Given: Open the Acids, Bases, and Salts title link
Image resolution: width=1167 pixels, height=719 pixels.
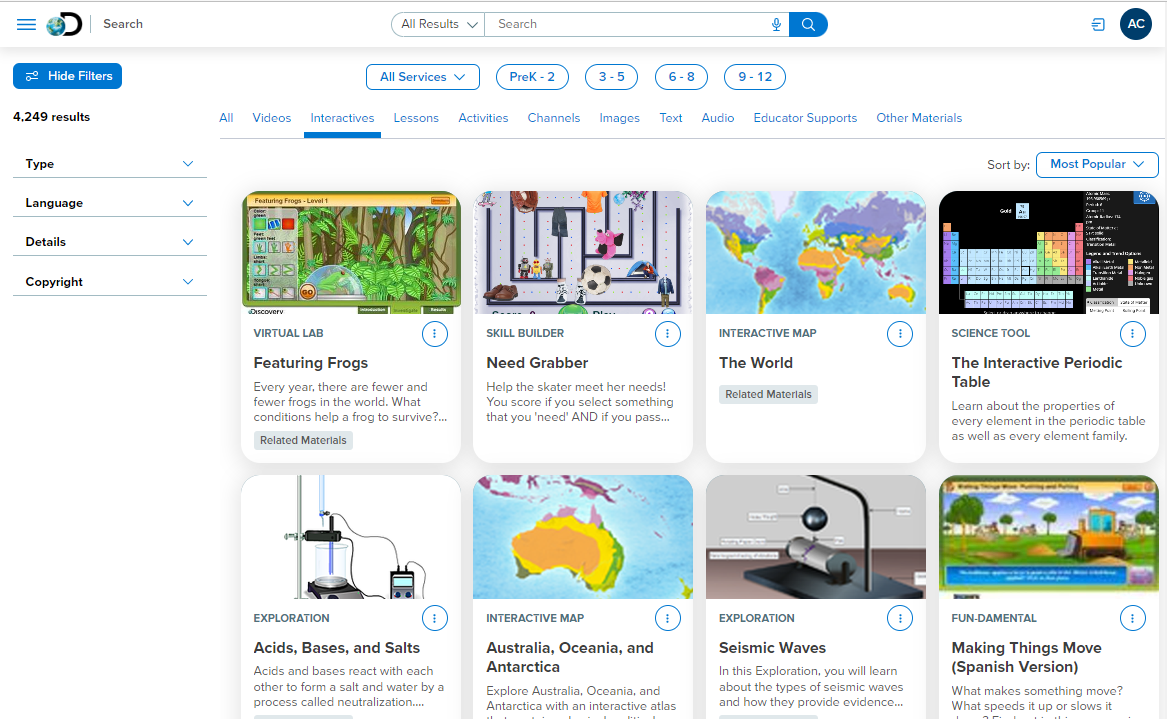Looking at the screenshot, I should [336, 648].
